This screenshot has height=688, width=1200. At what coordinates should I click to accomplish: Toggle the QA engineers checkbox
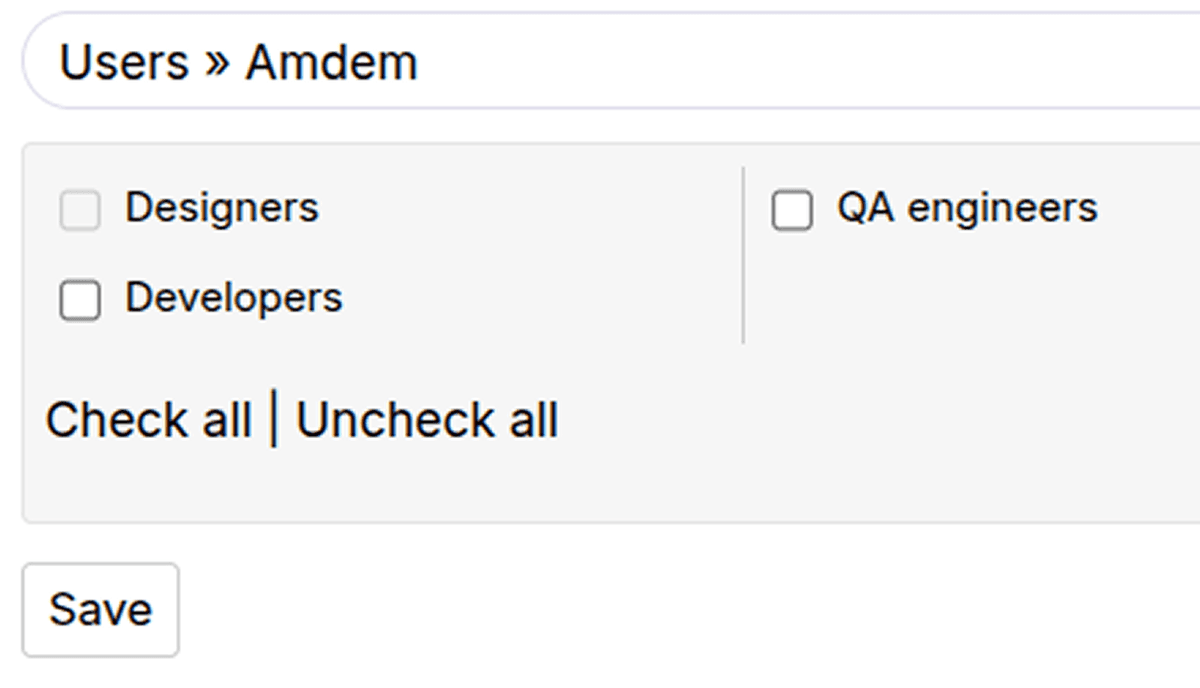pyautogui.click(x=792, y=211)
